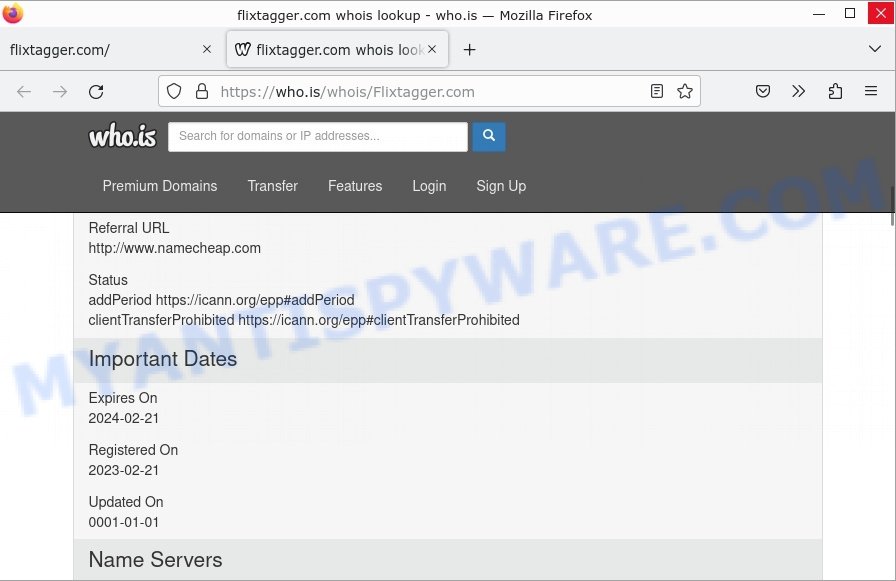
Task: Show more tools overflow chevron
Action: [798, 91]
